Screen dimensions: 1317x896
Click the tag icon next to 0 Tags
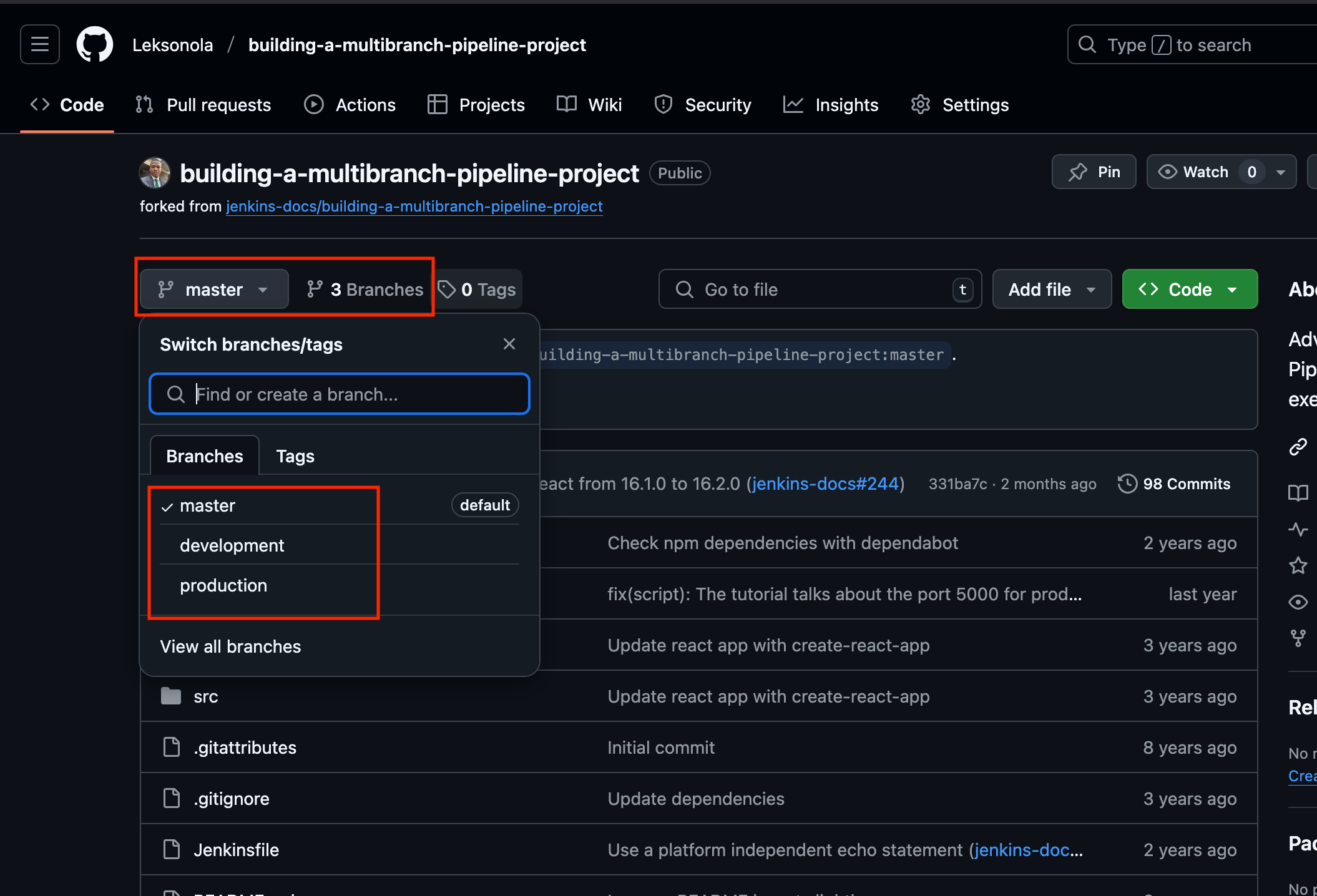coord(447,290)
